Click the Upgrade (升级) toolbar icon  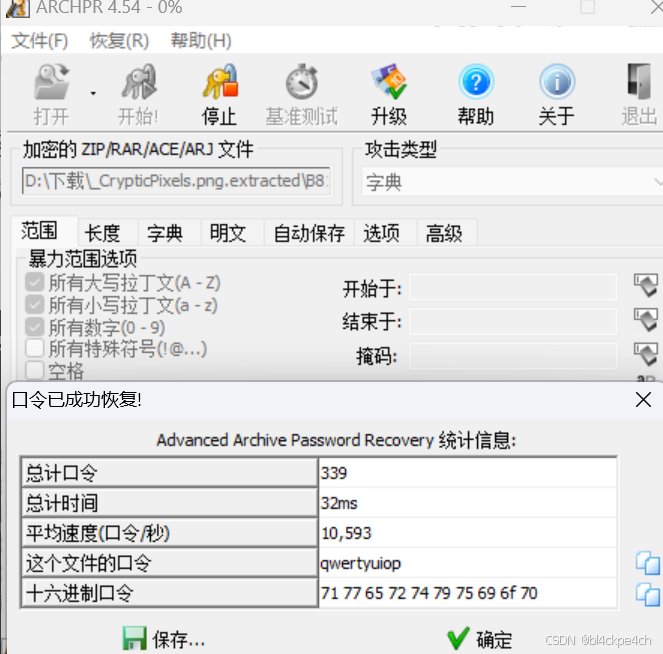389,82
